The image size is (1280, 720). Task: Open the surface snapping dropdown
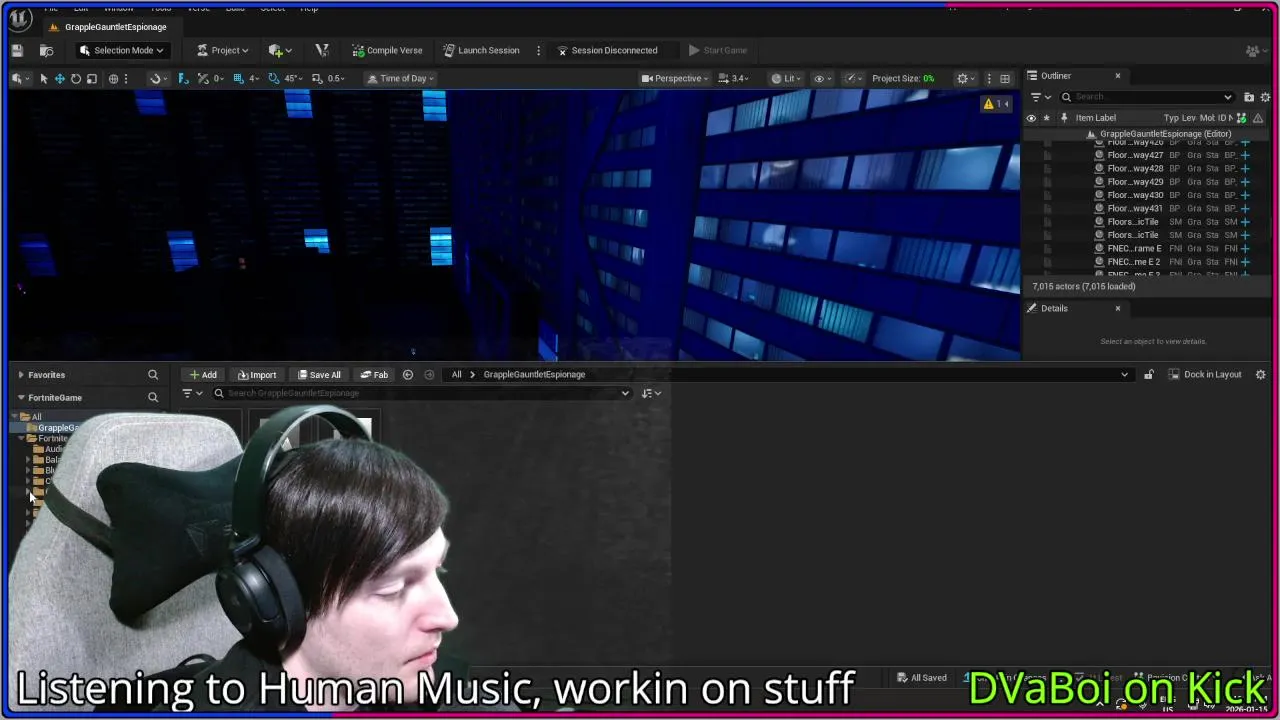(157, 78)
